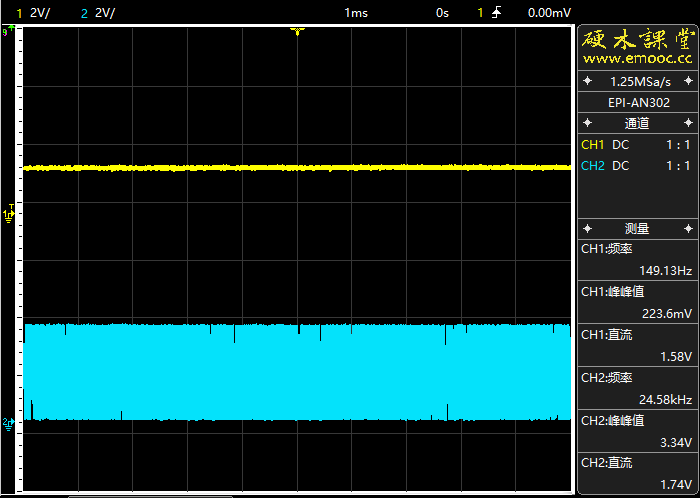Open the 测量 measurement panel header
The image size is (700, 498).
pyautogui.click(x=637, y=229)
